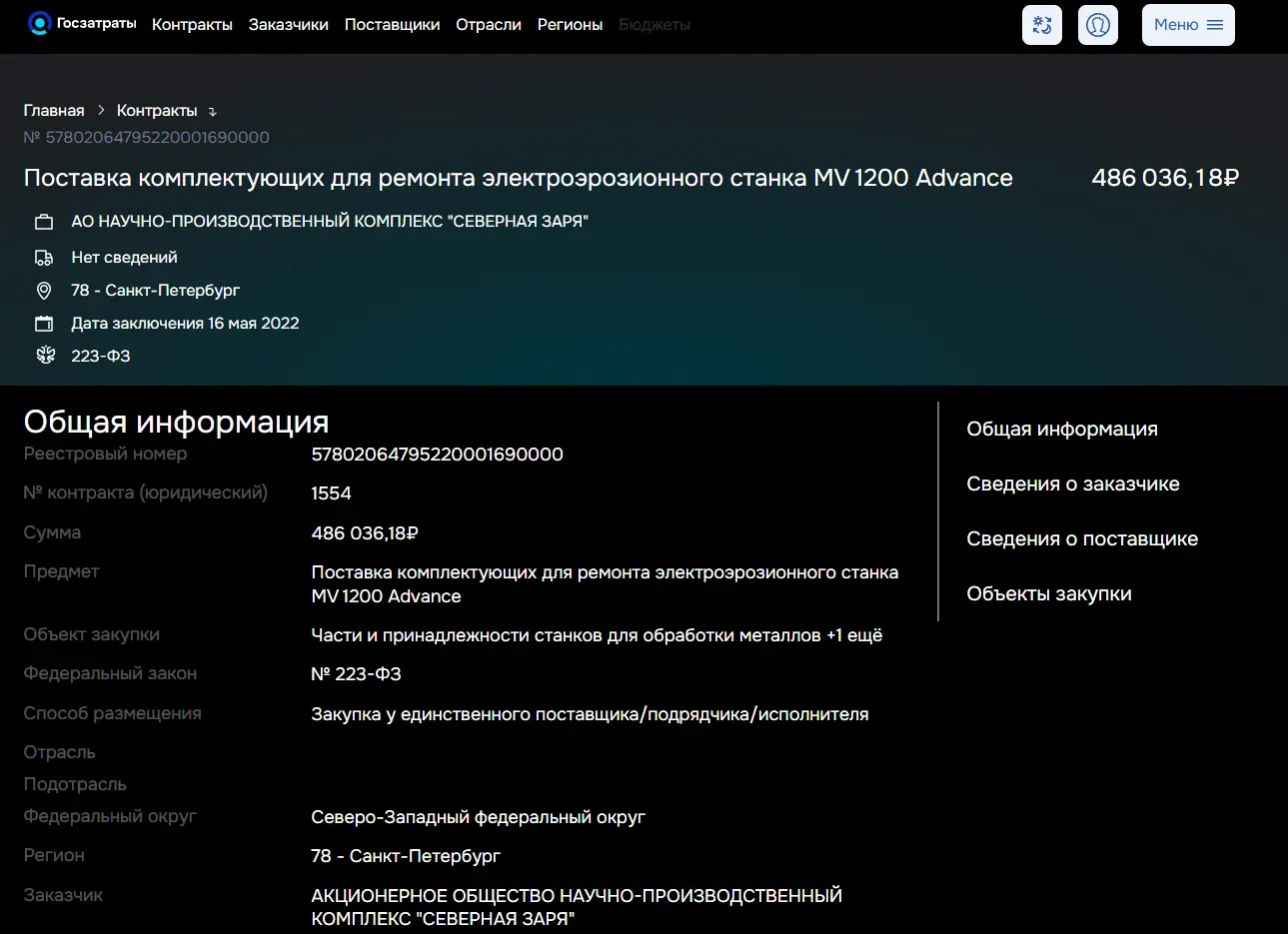Click the Сумма value 486 036,18₽

365,533
